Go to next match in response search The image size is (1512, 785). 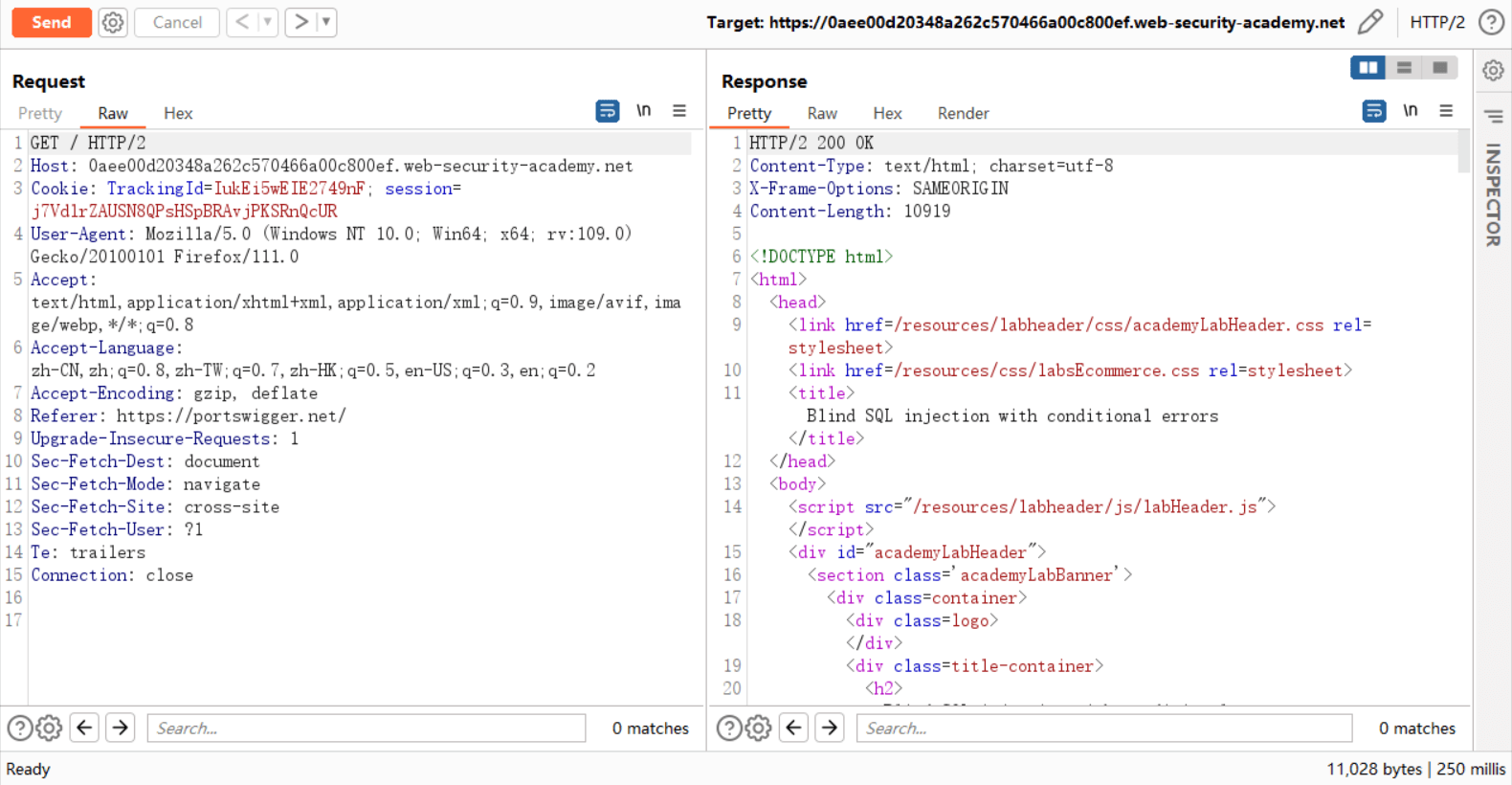click(830, 729)
